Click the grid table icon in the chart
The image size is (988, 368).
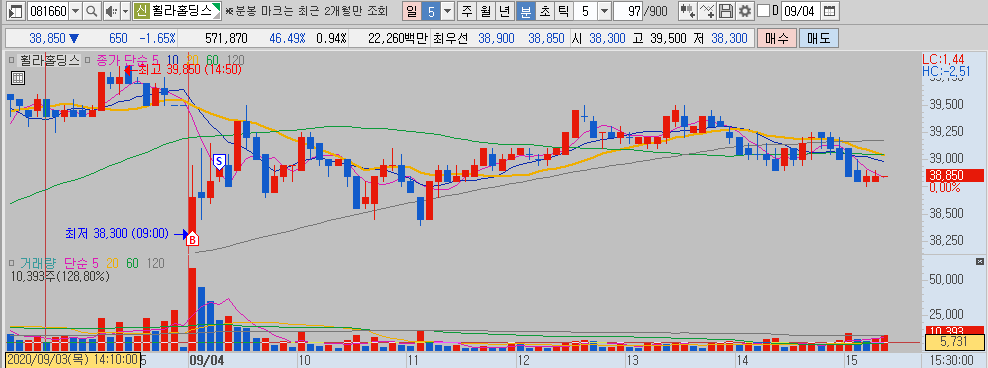point(17,78)
